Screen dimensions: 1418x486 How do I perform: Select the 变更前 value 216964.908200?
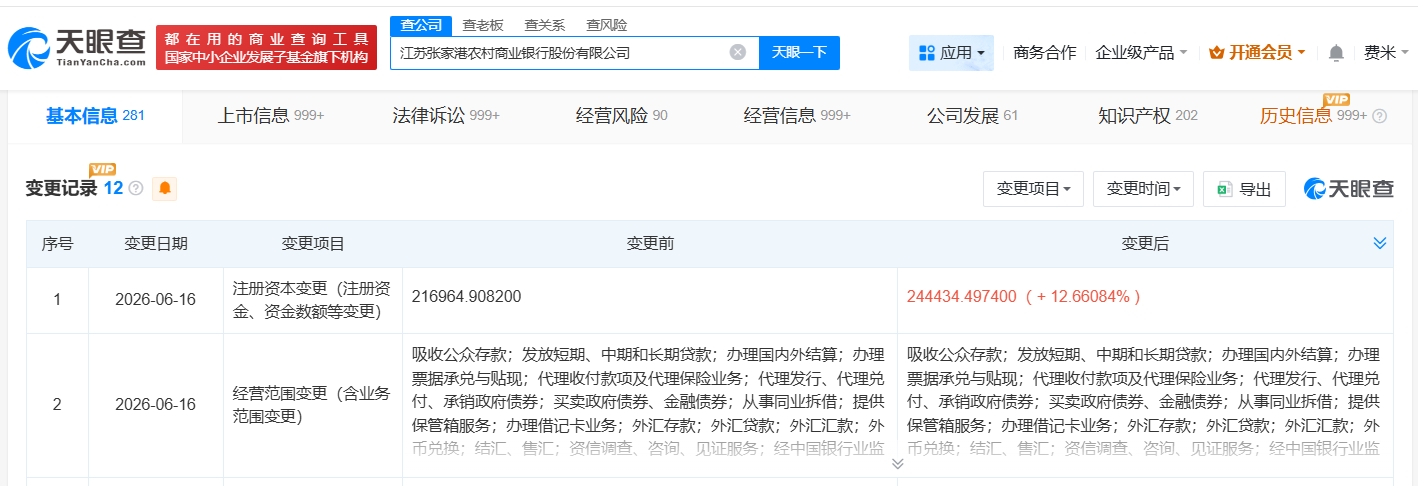[x=467, y=296]
